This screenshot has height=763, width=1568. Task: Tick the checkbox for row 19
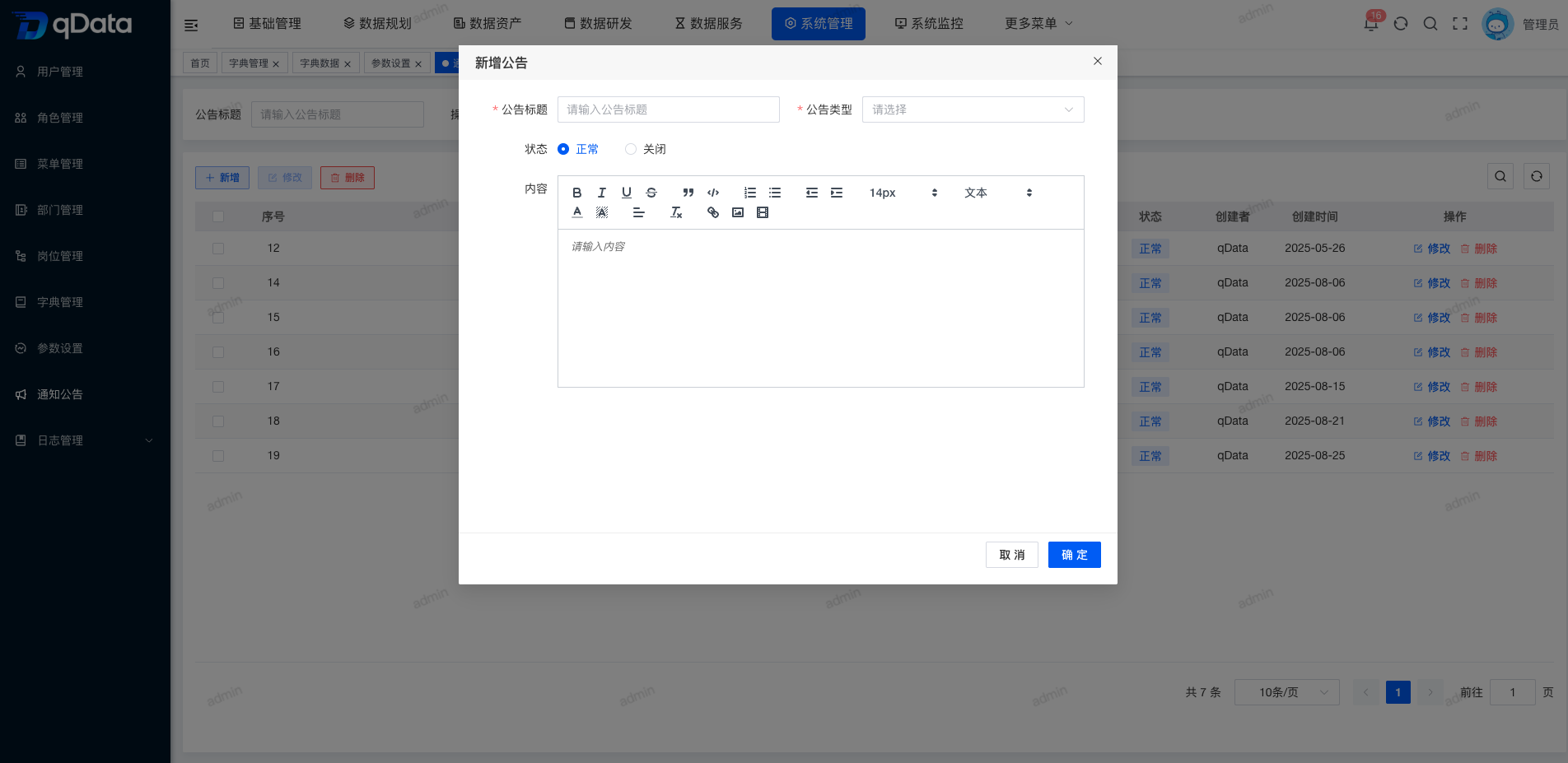(218, 455)
